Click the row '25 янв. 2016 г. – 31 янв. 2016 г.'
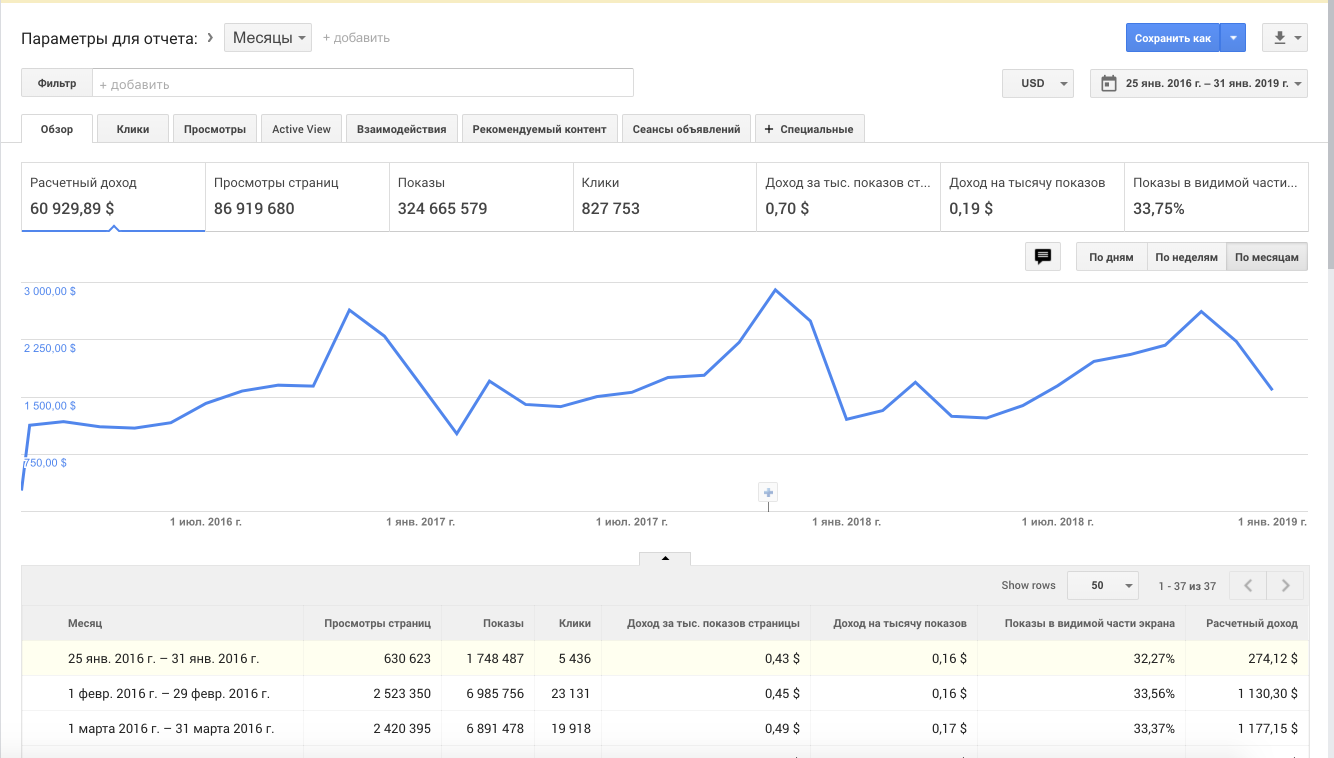 click(665, 659)
